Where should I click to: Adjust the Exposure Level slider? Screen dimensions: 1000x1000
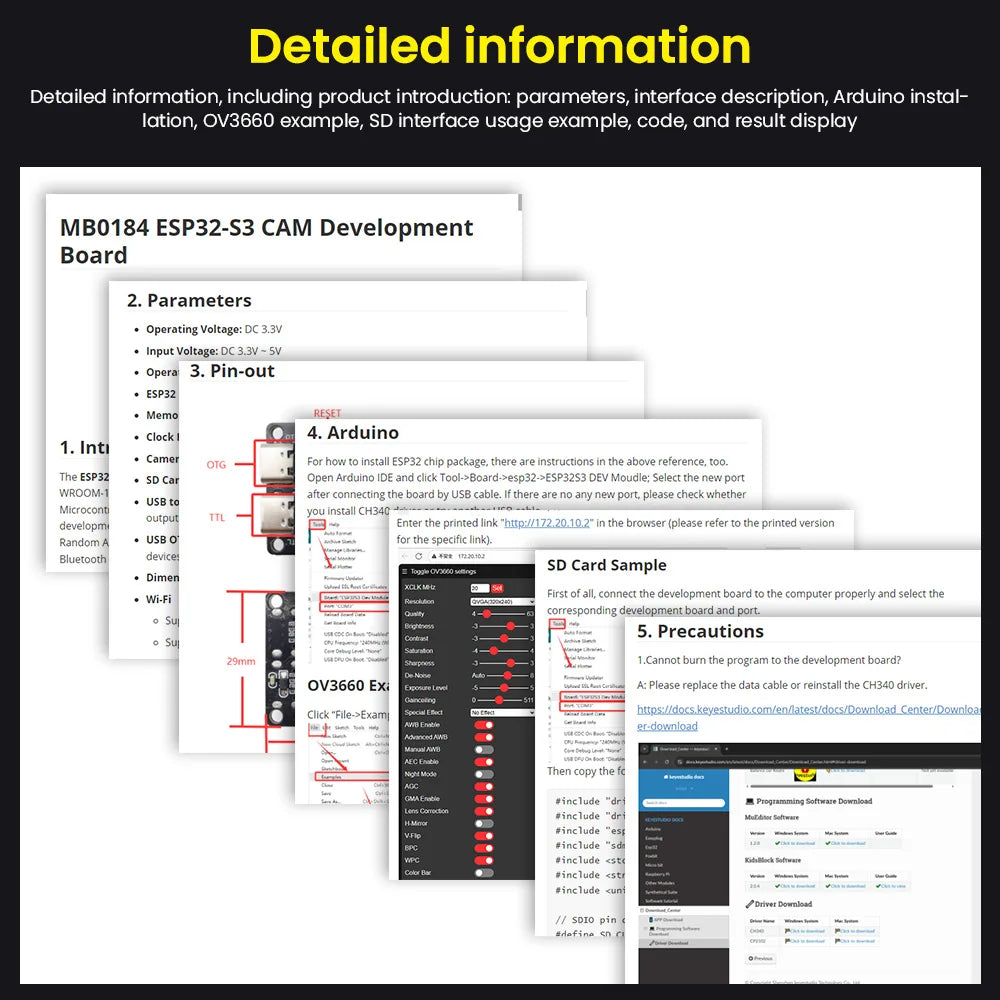tap(503, 688)
